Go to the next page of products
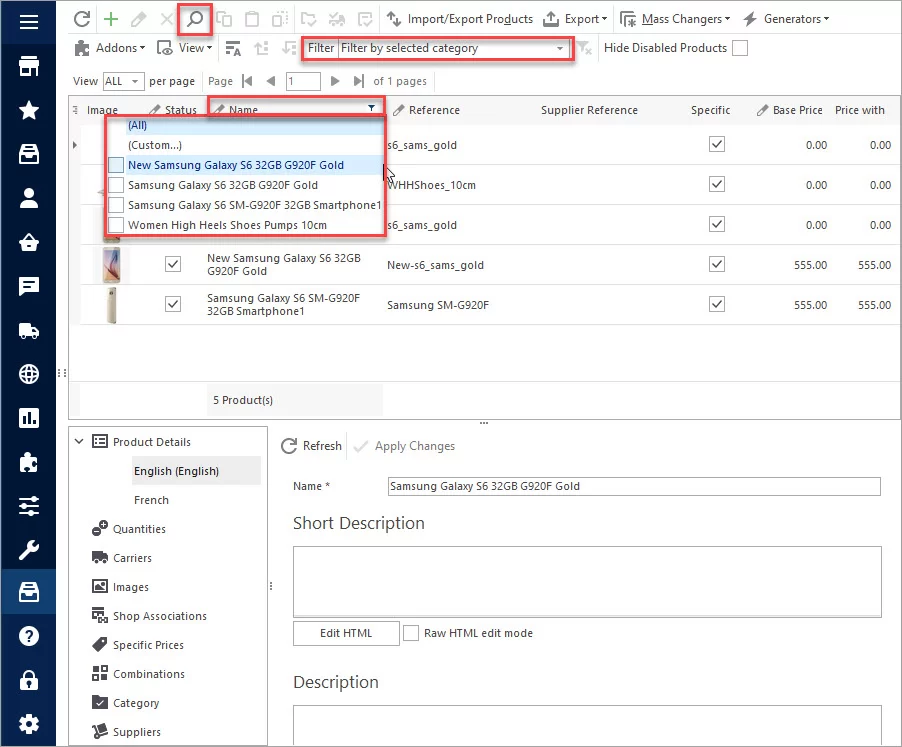The height and width of the screenshot is (747, 902). (x=335, y=81)
